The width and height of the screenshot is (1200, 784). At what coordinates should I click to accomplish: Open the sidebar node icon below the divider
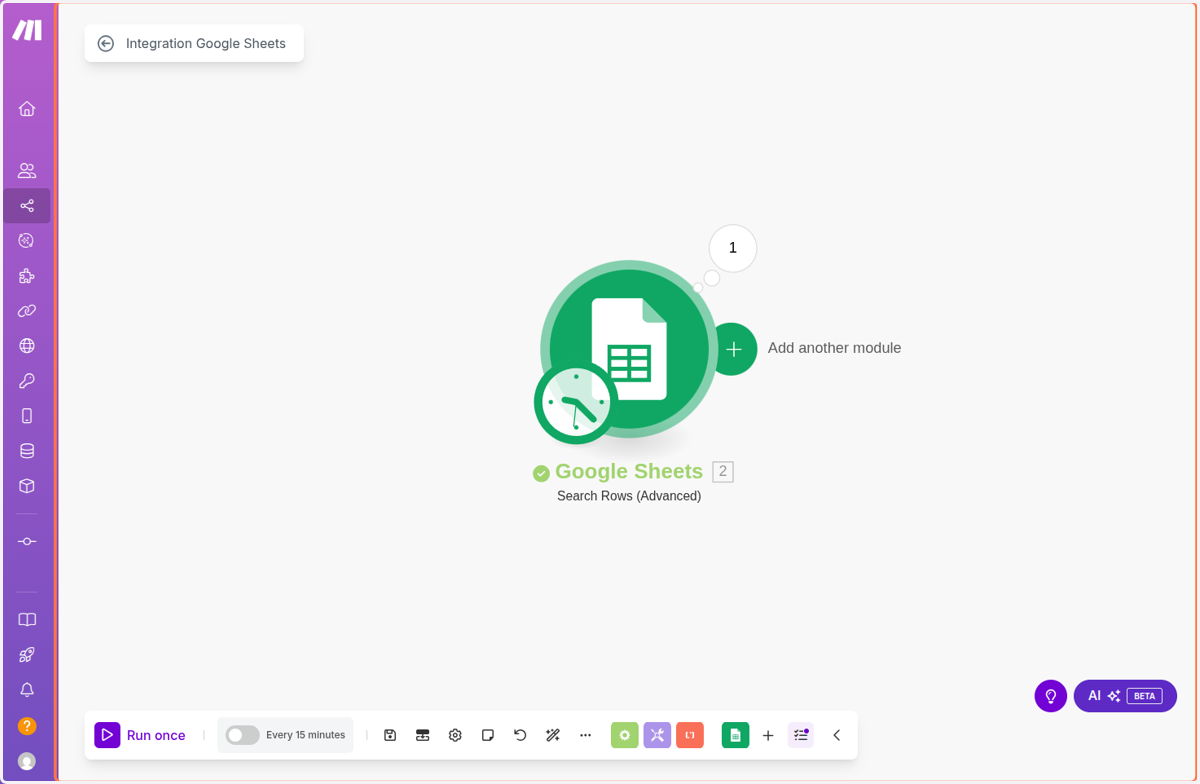point(27,541)
